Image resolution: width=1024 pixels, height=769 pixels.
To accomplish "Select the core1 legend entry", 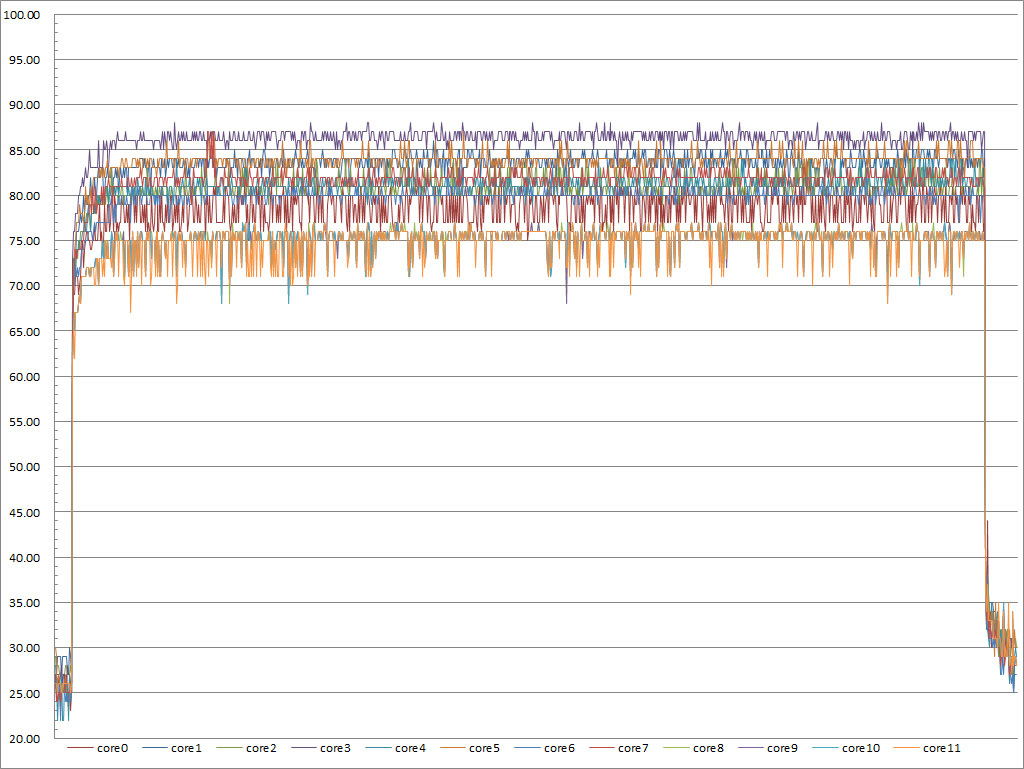I will point(172,748).
